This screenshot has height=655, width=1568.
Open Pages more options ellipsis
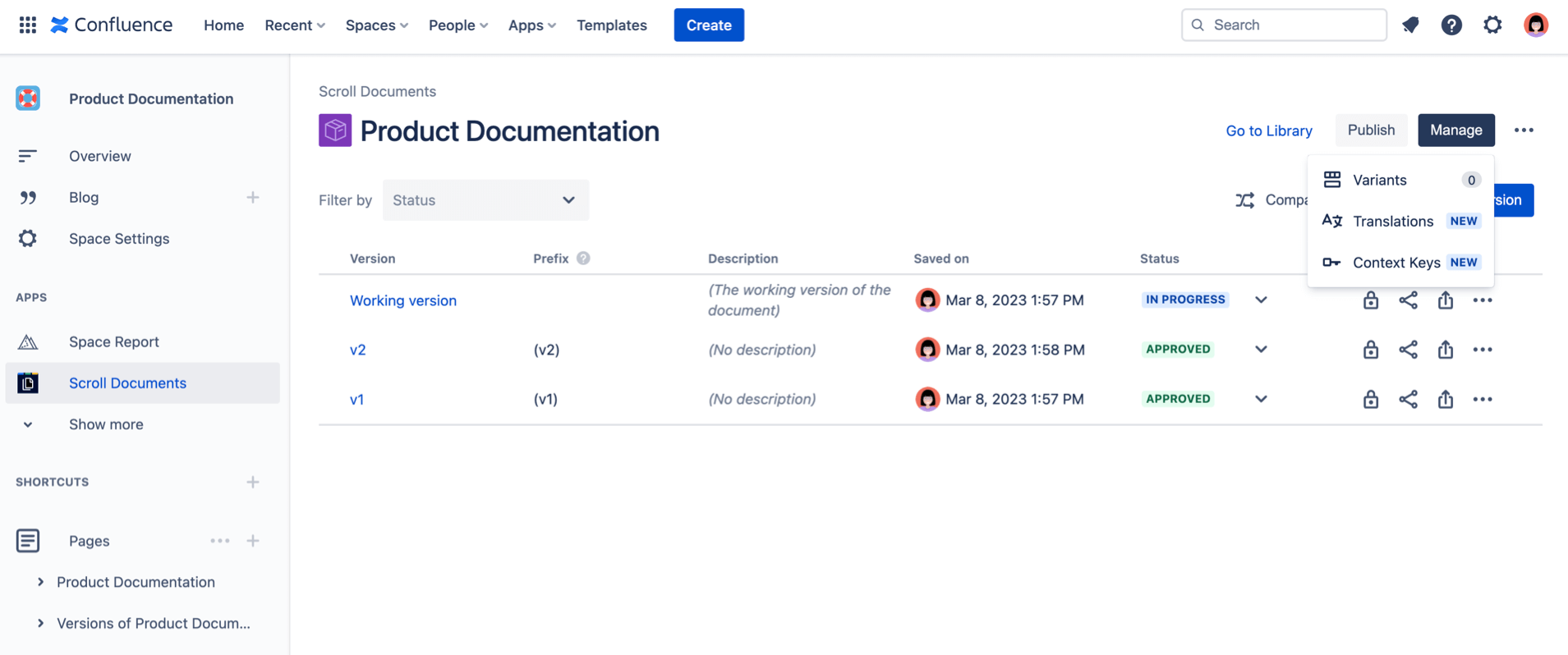pyautogui.click(x=219, y=541)
